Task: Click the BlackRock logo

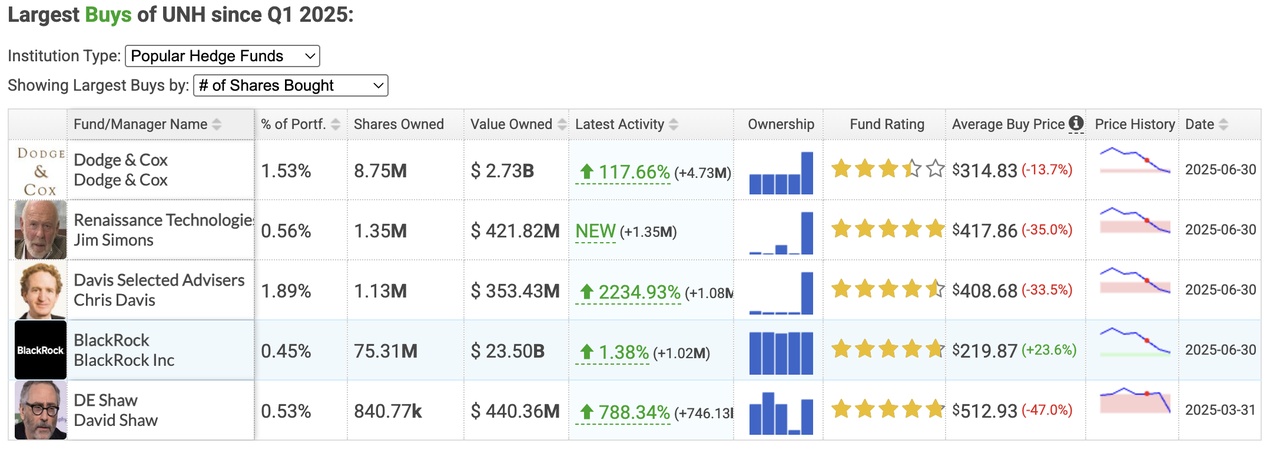Action: tap(40, 350)
